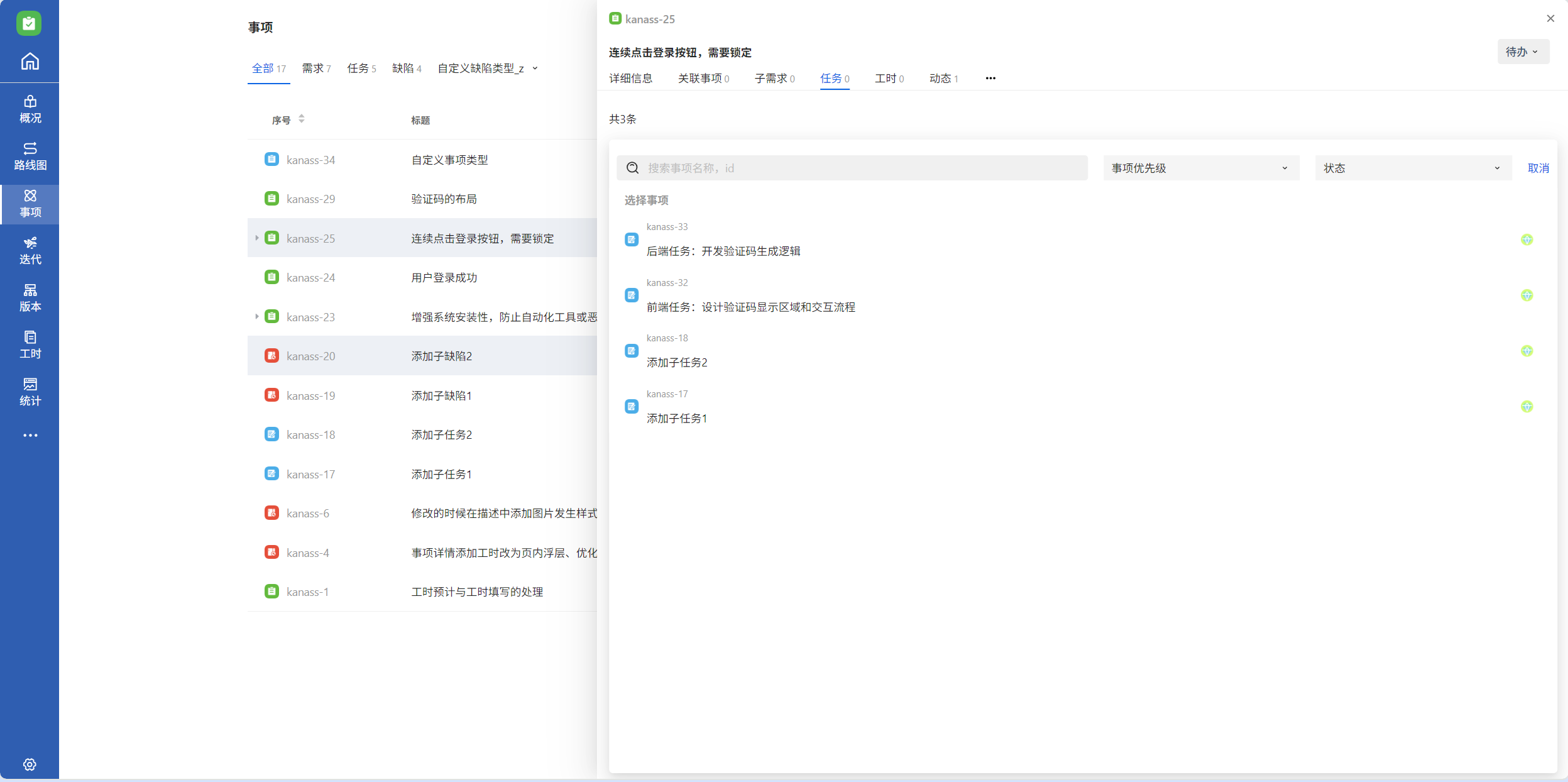Switch to the 详细信息 tab
The height and width of the screenshot is (782, 1568).
click(x=630, y=79)
